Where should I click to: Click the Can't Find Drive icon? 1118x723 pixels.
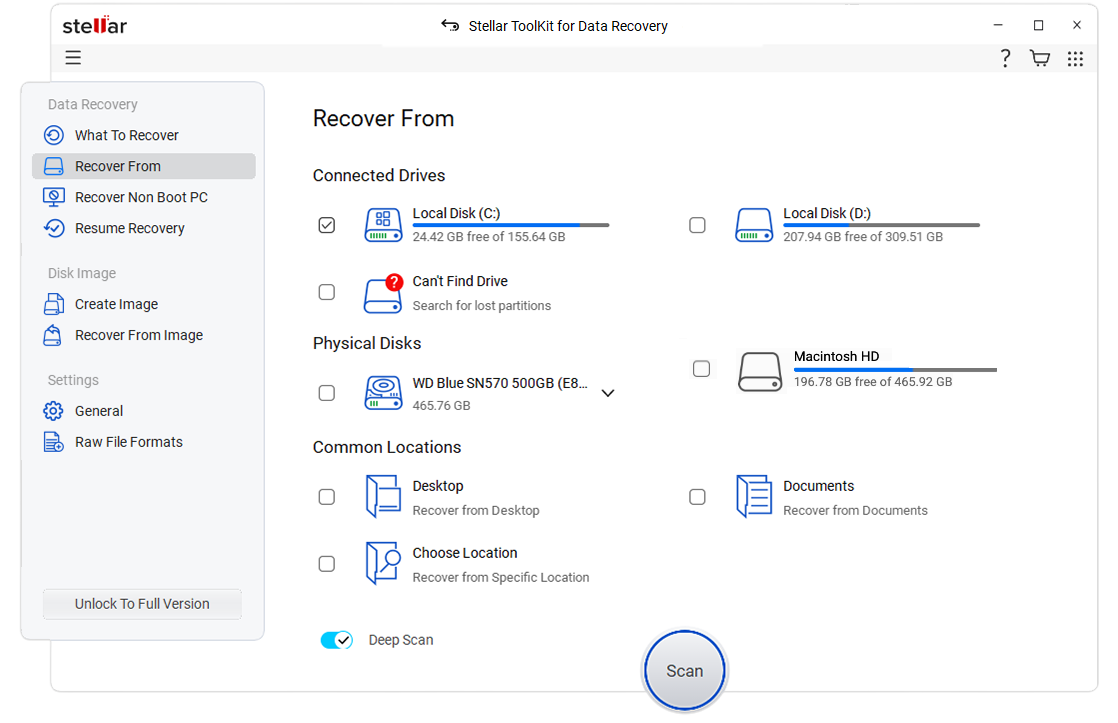click(384, 293)
